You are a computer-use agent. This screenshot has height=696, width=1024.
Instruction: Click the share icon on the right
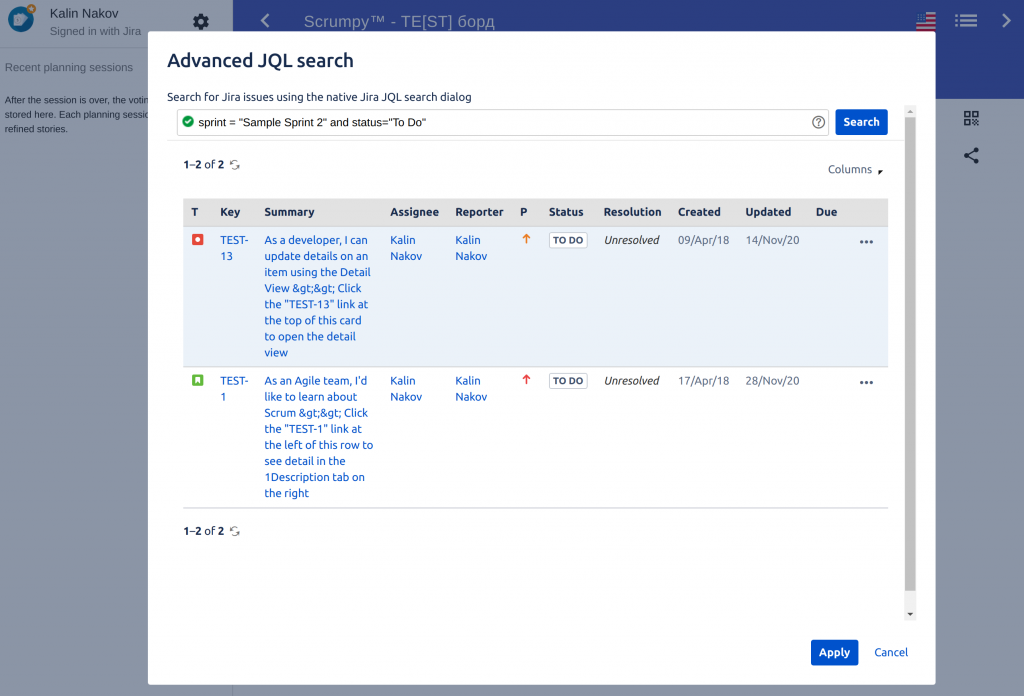[971, 155]
